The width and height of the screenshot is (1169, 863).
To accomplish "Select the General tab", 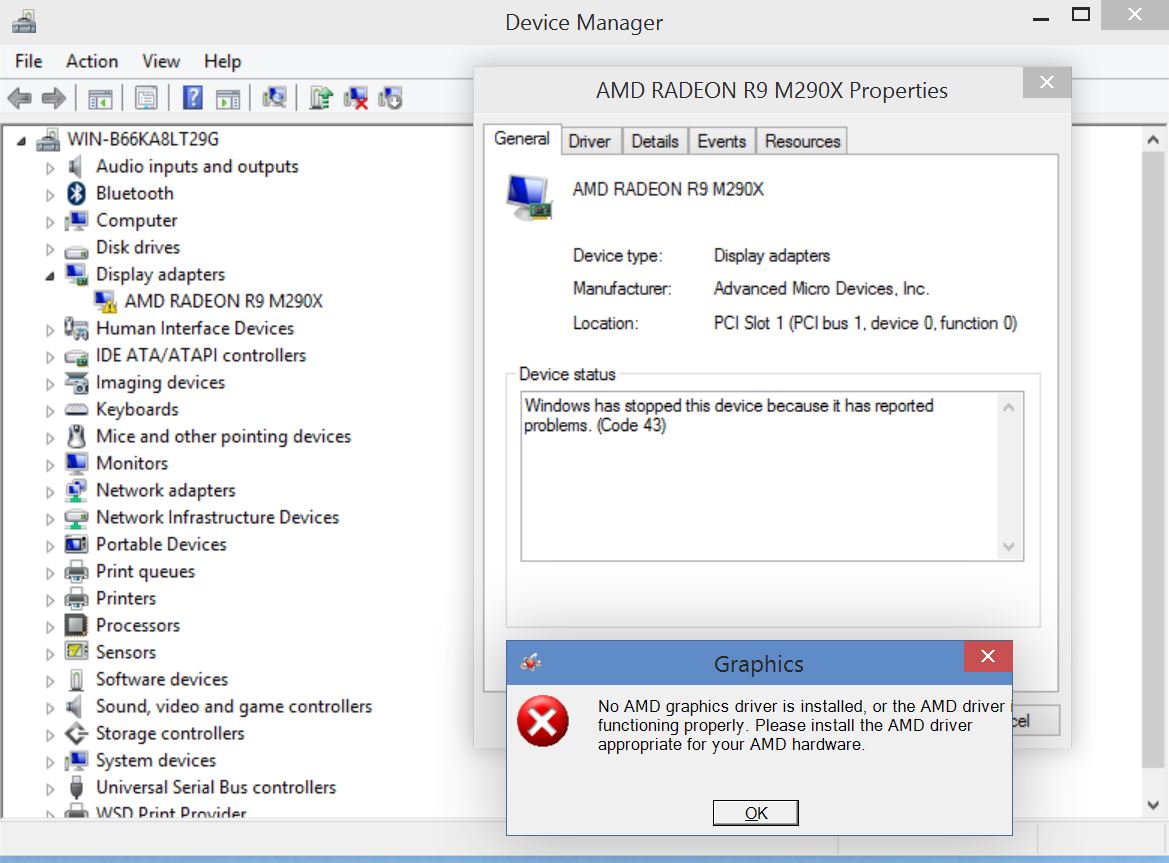I will click(522, 139).
